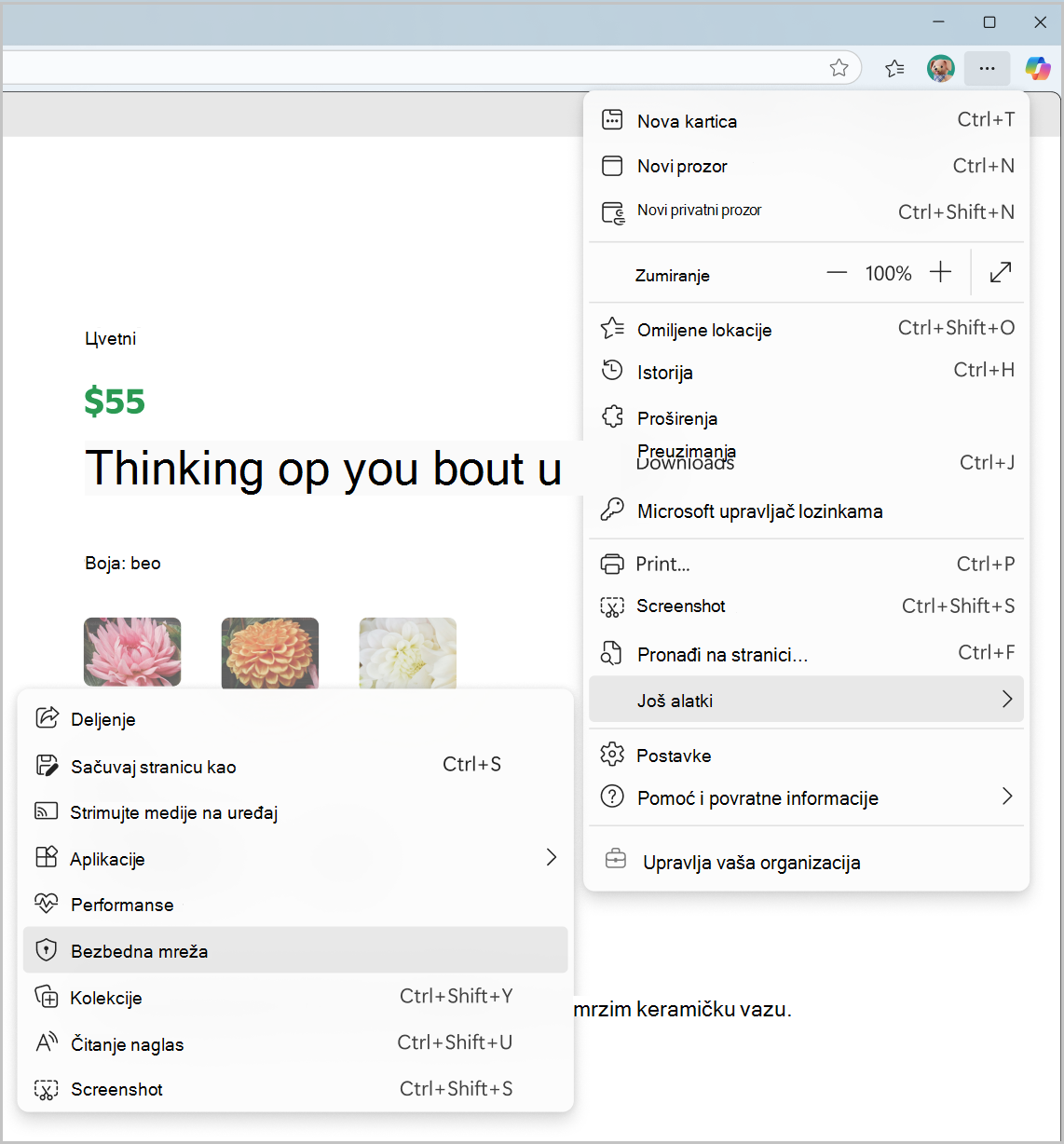Click the cast media icon
This screenshot has width=1064, height=1144.
pyautogui.click(x=46, y=811)
